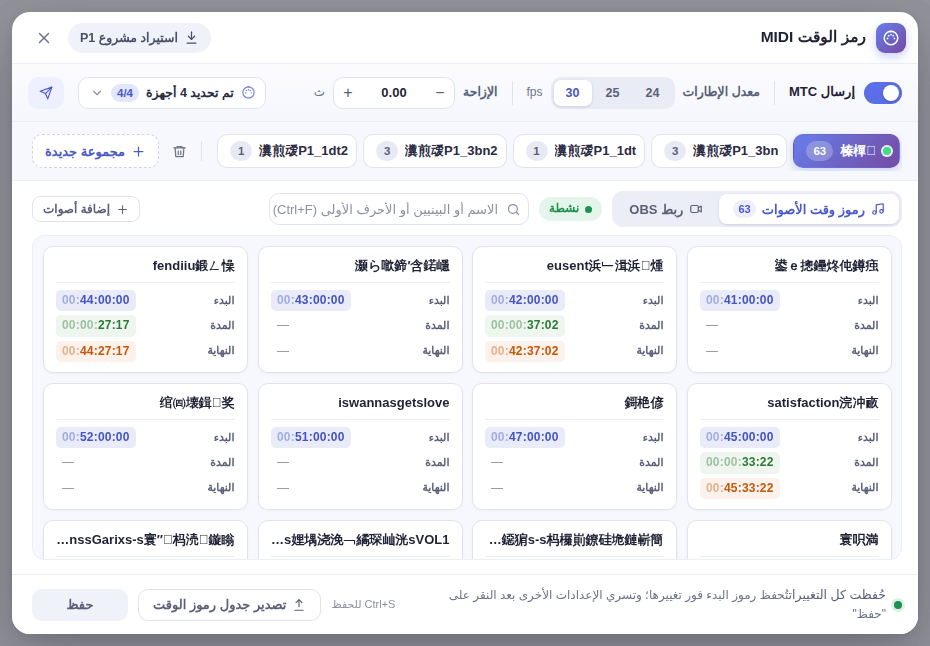This screenshot has width=930, height=646.
Task: Click the send paper-plane icon button
Action: (x=46, y=93)
